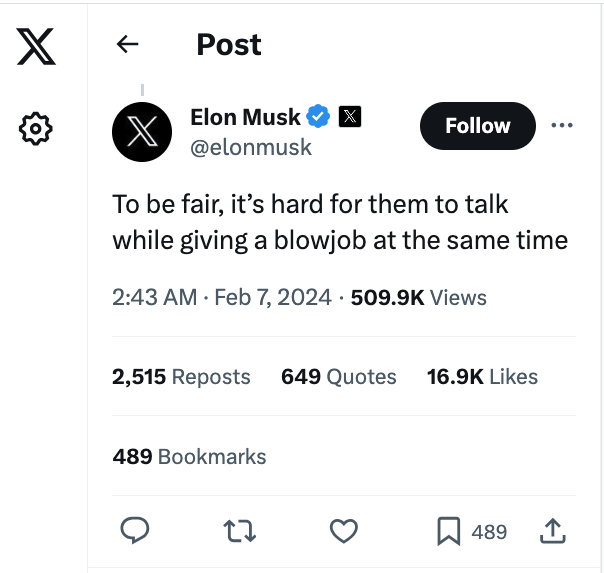Click the X logo in sidebar
The width and height of the screenshot is (604, 573).
tap(36, 47)
